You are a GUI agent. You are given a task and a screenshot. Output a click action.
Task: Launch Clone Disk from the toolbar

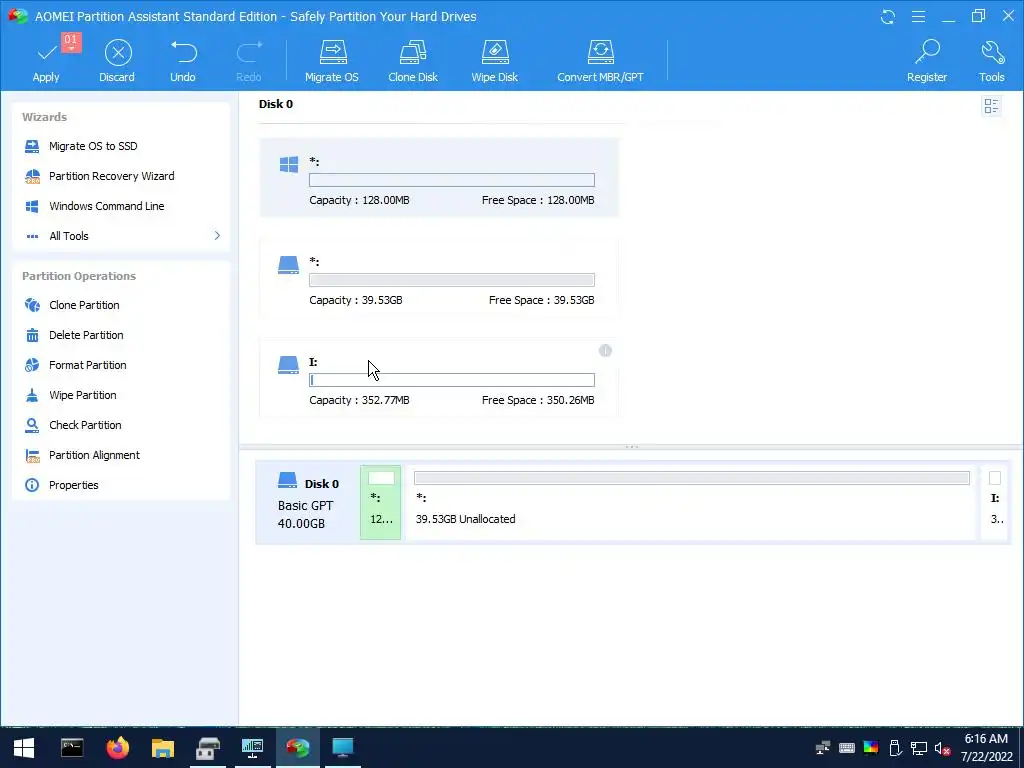(x=413, y=61)
